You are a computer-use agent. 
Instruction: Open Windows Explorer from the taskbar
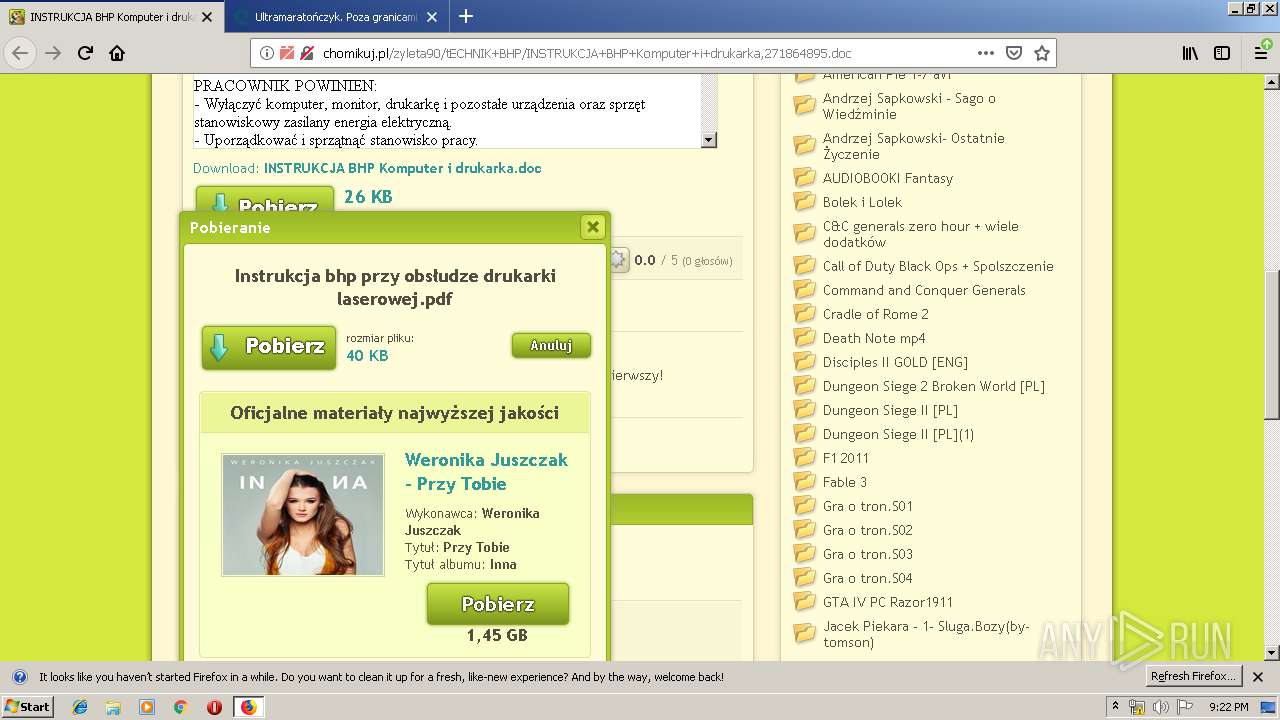click(x=113, y=707)
